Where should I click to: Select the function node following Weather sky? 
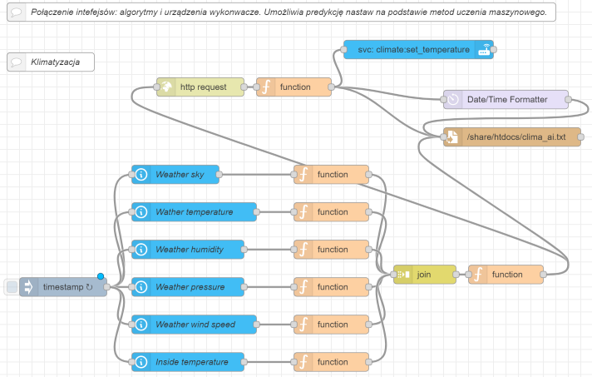coord(331,174)
